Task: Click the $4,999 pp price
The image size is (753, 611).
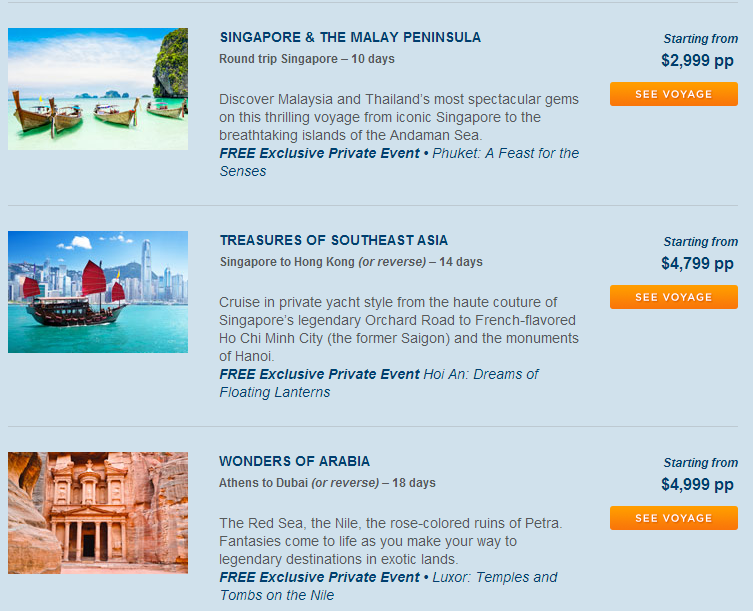Action: tap(697, 485)
